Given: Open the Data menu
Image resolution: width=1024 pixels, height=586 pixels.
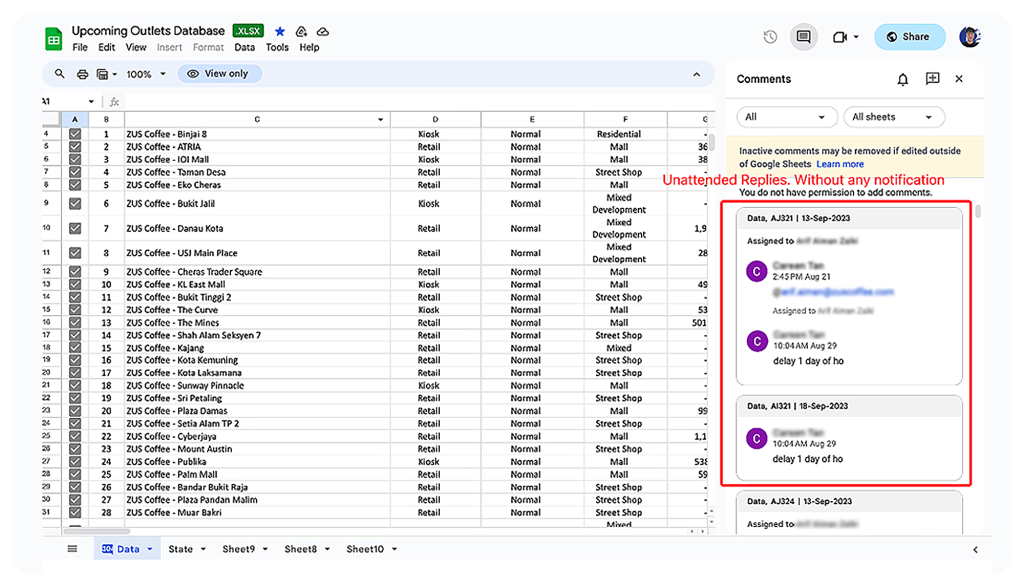Looking at the screenshot, I should pos(244,48).
